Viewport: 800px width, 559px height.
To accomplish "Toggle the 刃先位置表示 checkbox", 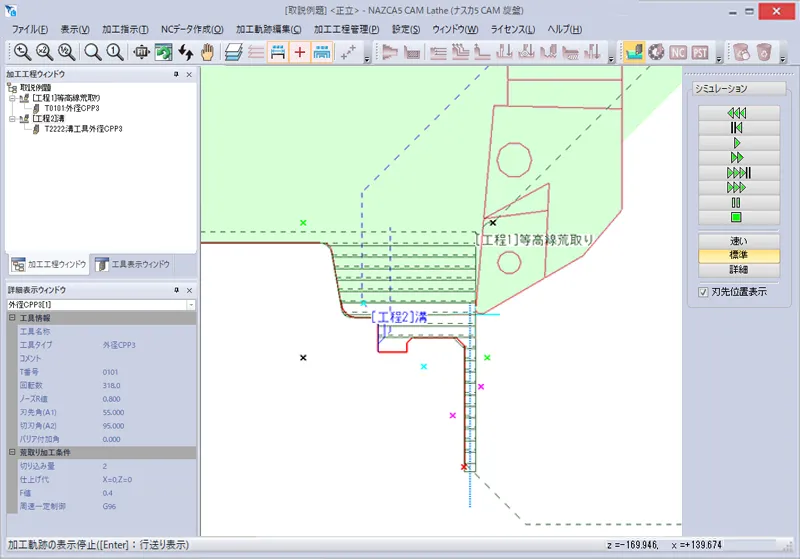I will pos(703,292).
